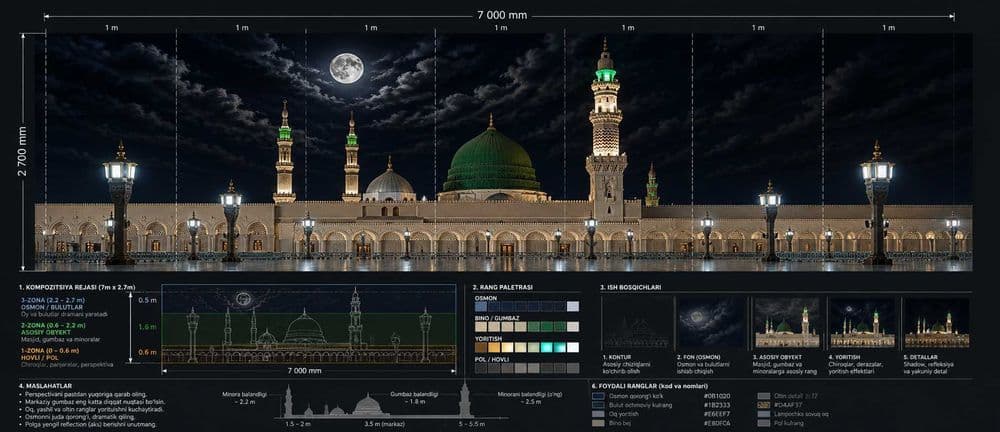1000x432 pixels.
Task: Click the Minorani balandligi ~ 2.5 m label
Action: pyautogui.click(x=530, y=398)
